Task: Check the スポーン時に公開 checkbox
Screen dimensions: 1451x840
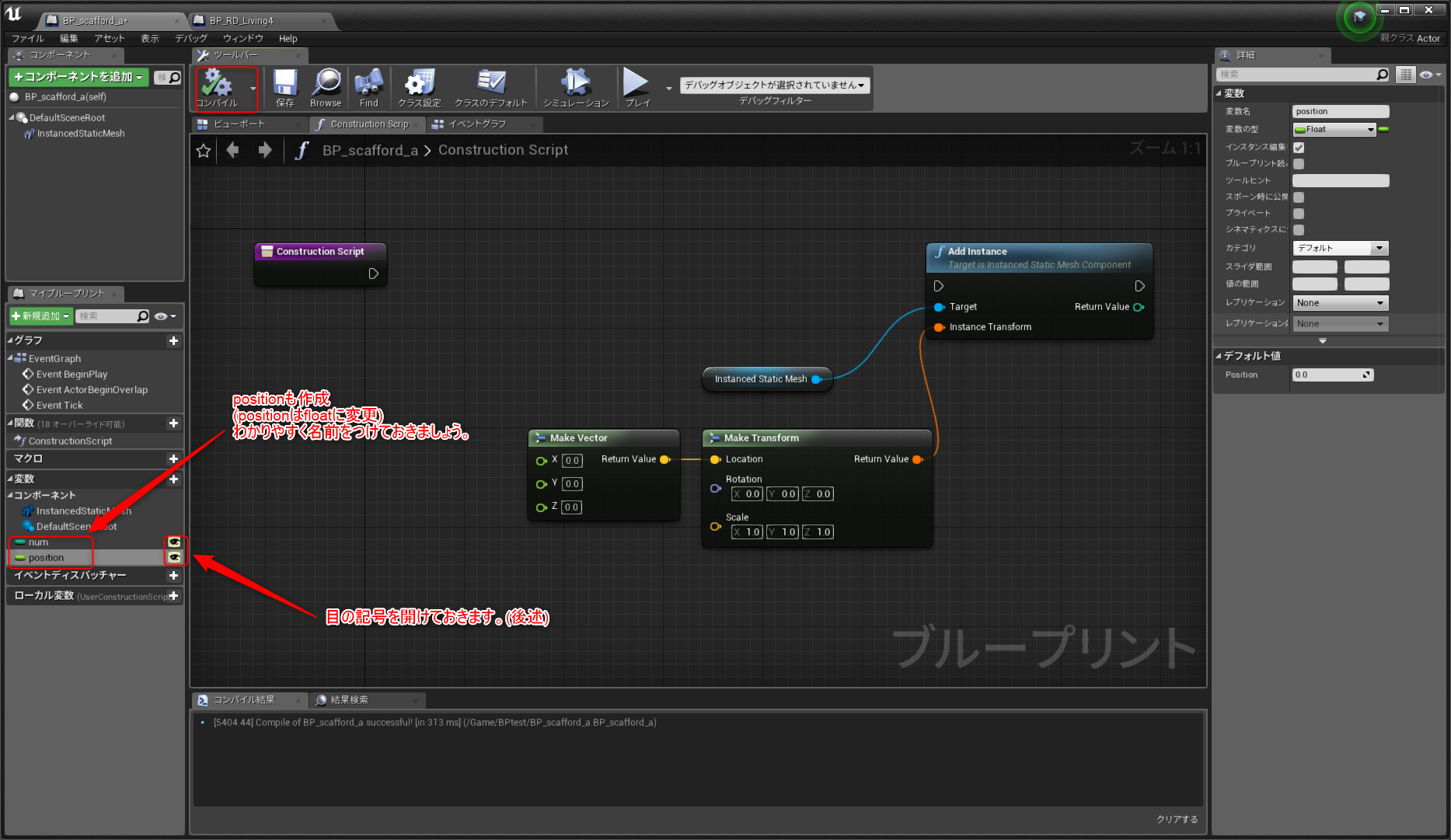Action: (1299, 197)
